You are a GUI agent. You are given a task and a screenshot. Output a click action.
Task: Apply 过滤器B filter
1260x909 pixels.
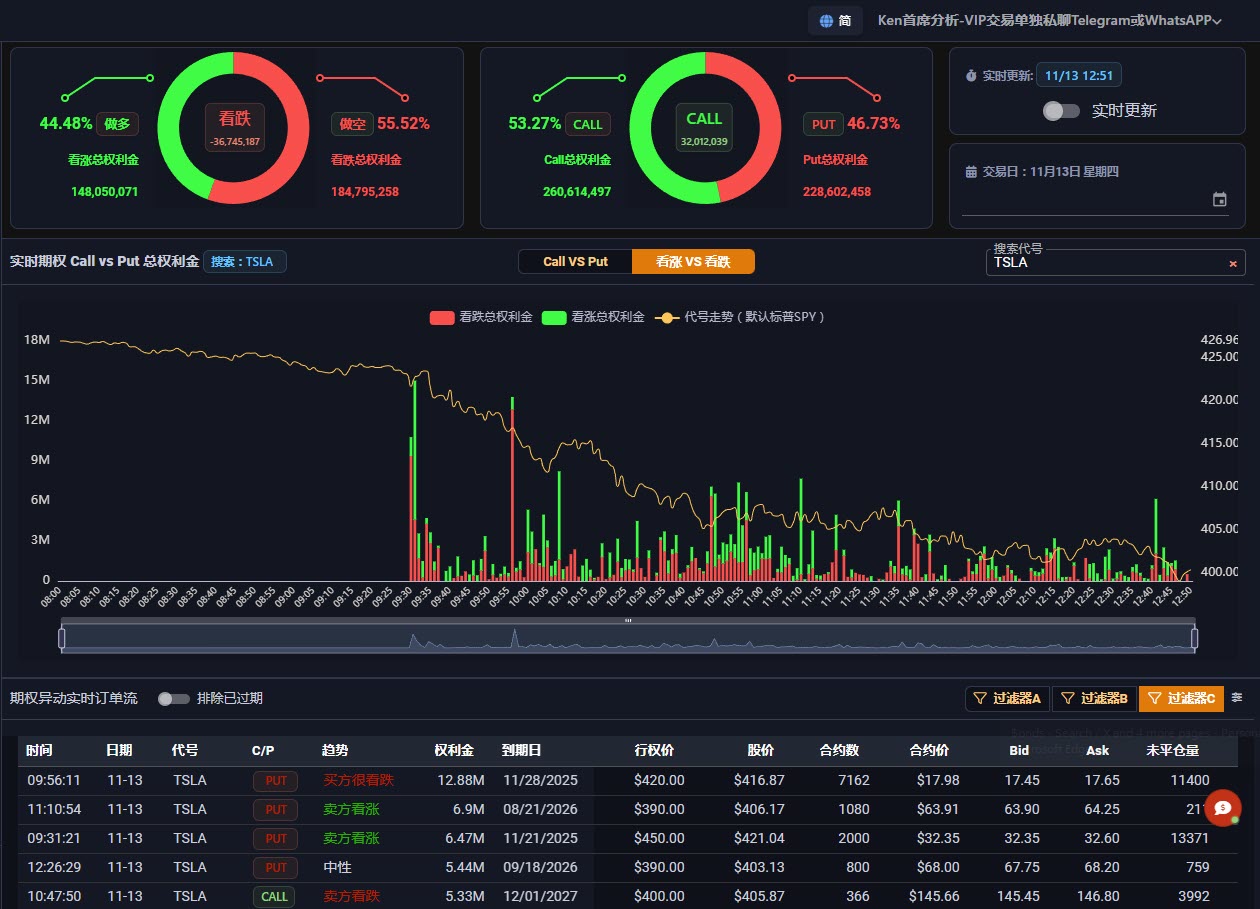[1095, 699]
